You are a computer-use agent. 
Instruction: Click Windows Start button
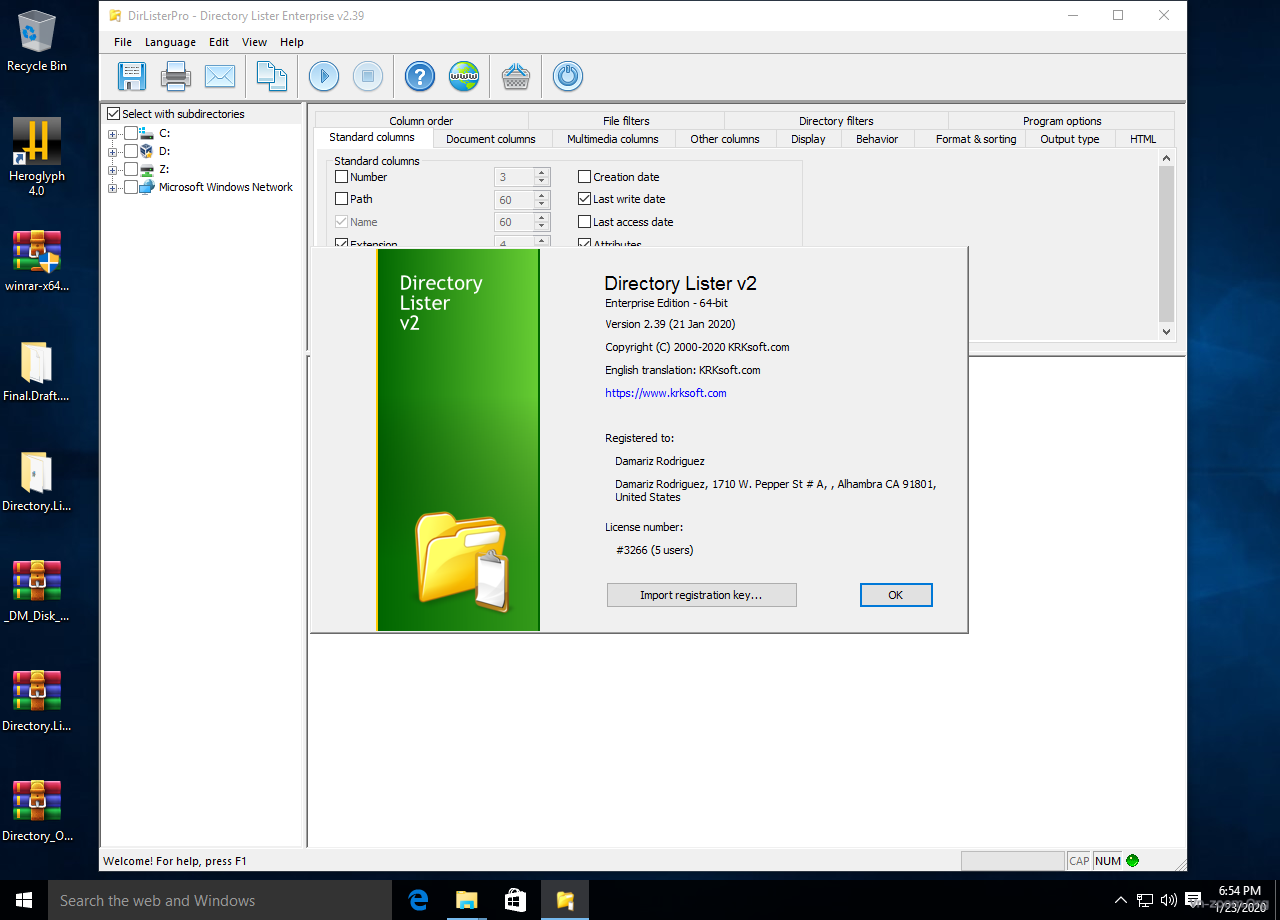tap(24, 900)
